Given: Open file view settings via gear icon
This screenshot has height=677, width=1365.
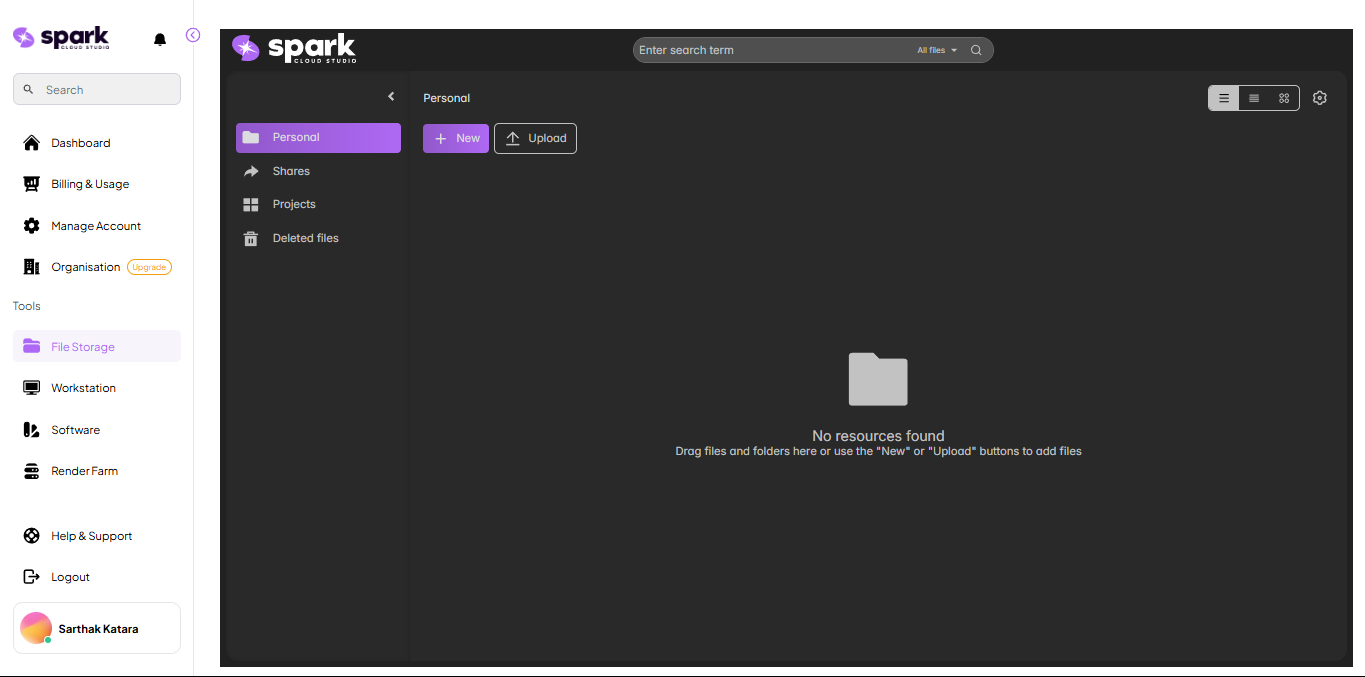Looking at the screenshot, I should [x=1319, y=98].
